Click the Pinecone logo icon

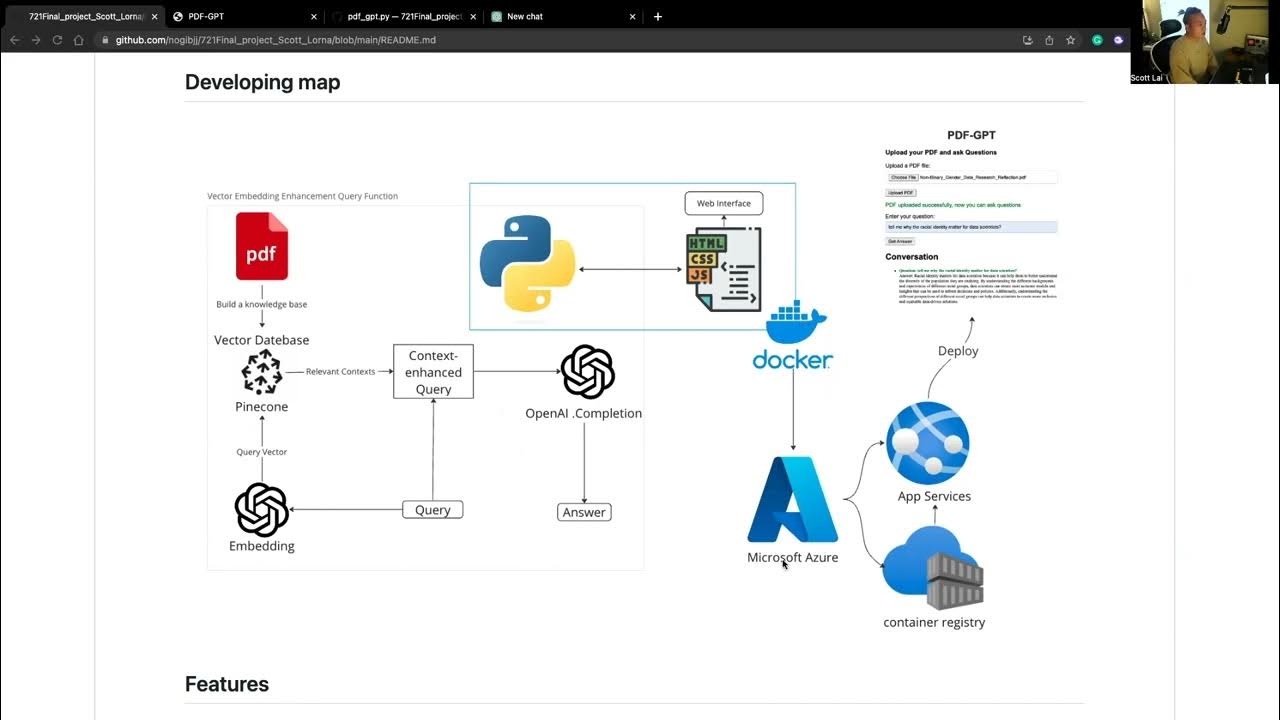(x=262, y=372)
